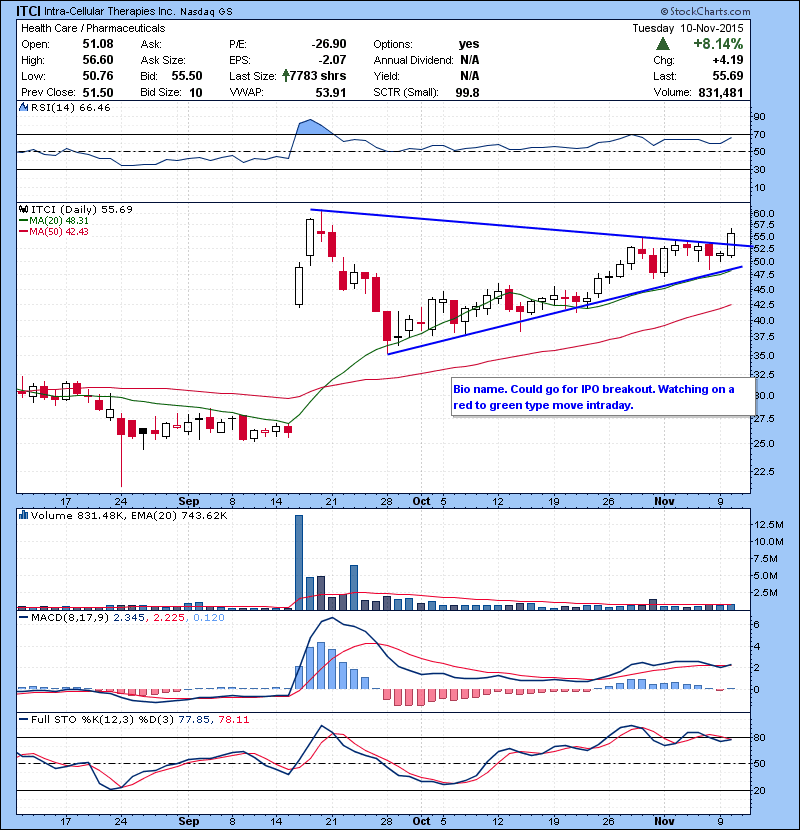Click the Open value 51.08
The width and height of the screenshot is (800, 830).
click(98, 44)
